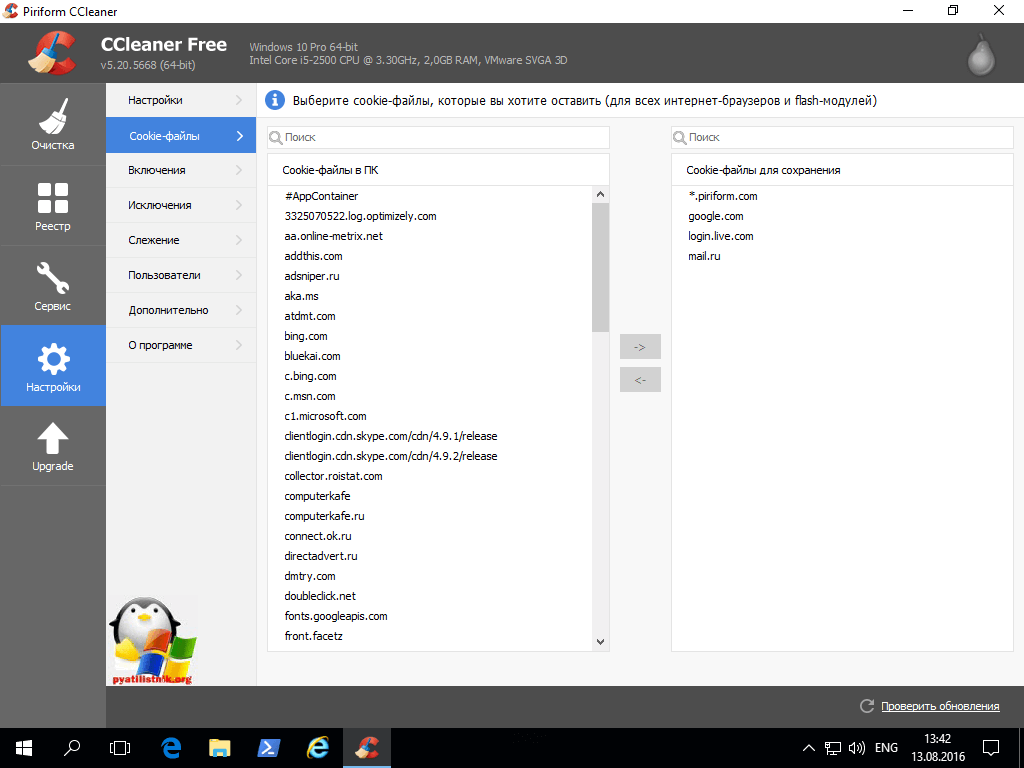The width and height of the screenshot is (1024, 768).
Task: Open File Explorer from the taskbar
Action: pyautogui.click(x=220, y=747)
